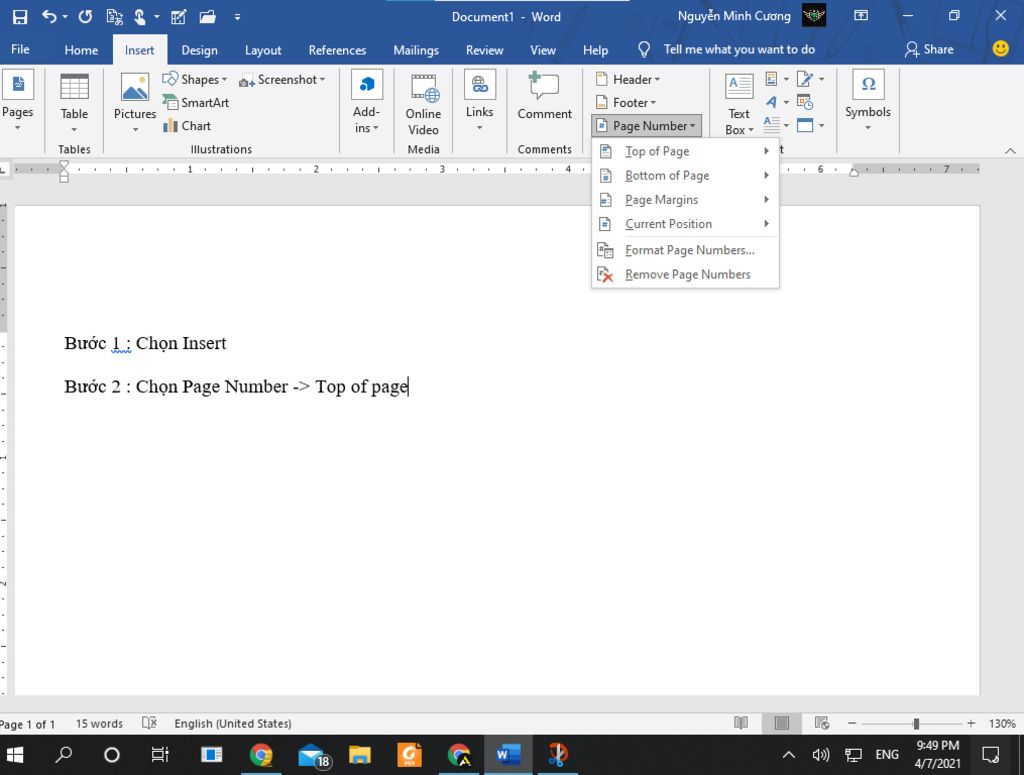Open Format Page Numbers dialog
Screen dimensions: 1024x775
(685, 250)
